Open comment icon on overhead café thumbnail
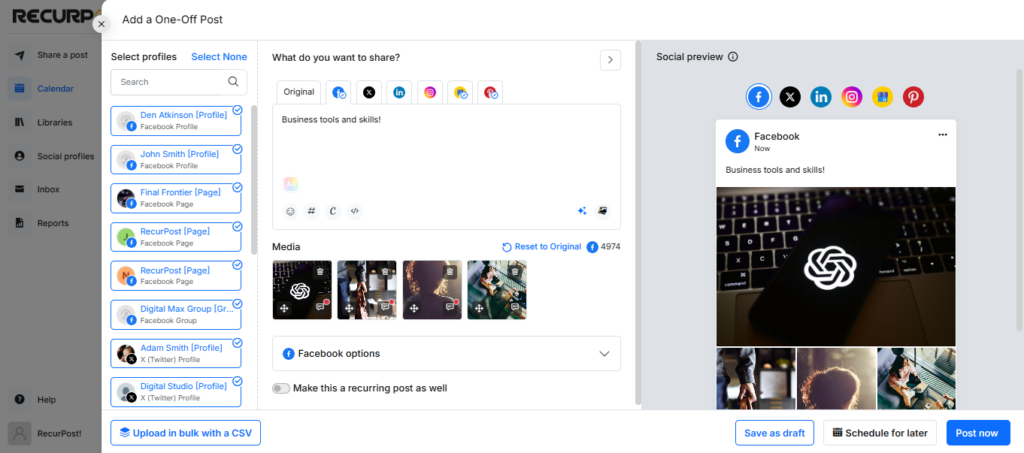Viewport: 1024px width, 453px height. 515,307
